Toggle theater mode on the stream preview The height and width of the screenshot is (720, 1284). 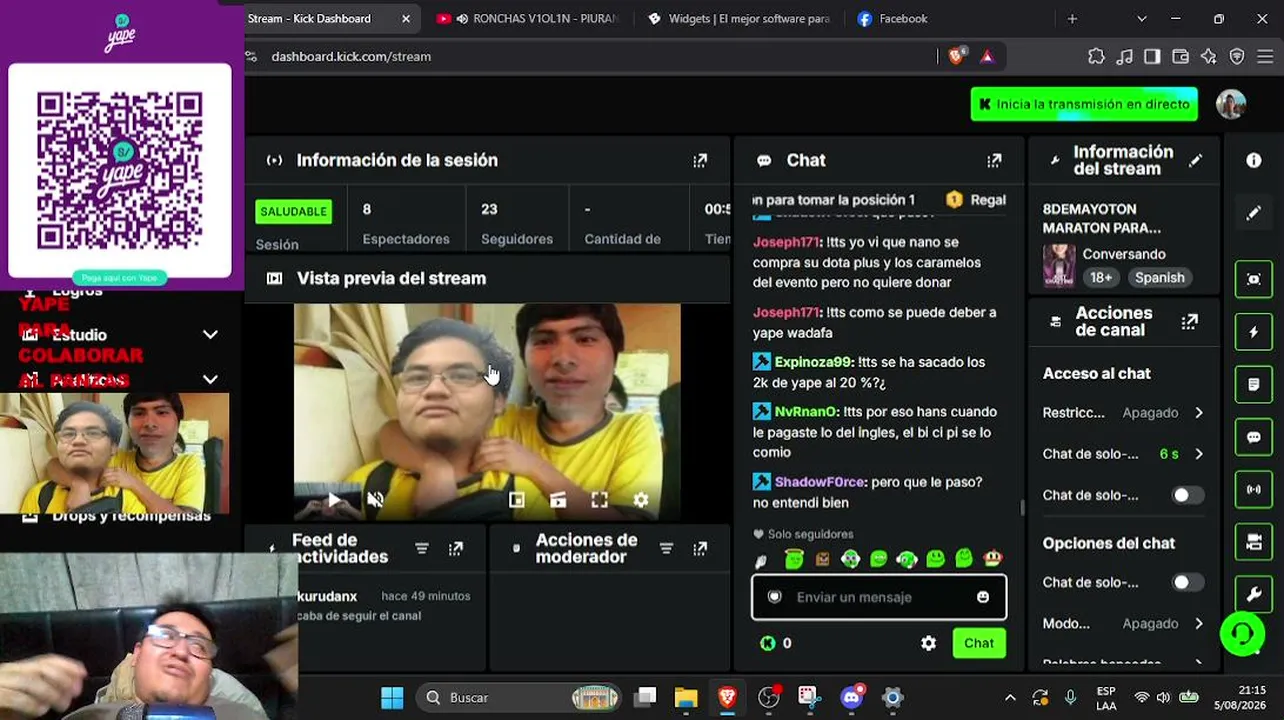558,500
